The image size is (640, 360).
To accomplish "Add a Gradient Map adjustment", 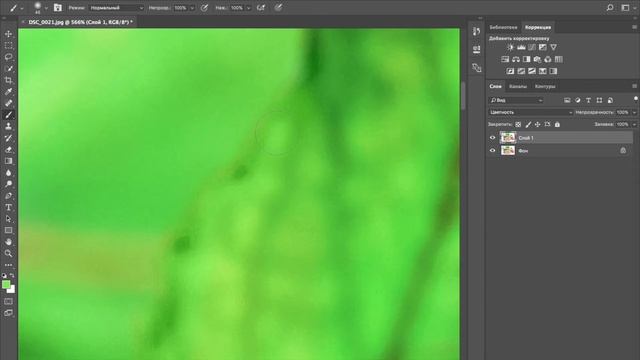I will (x=553, y=71).
